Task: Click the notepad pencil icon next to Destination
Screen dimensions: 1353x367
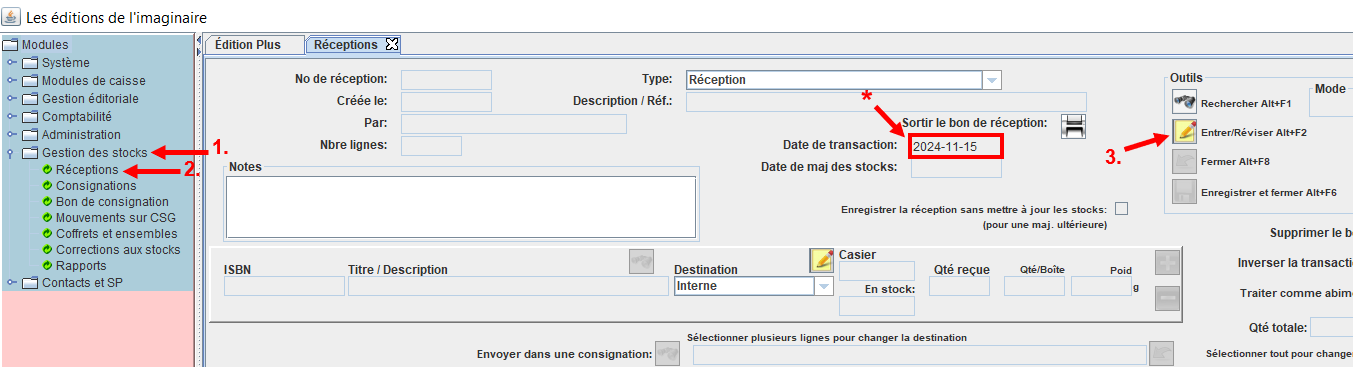Action: [822, 260]
